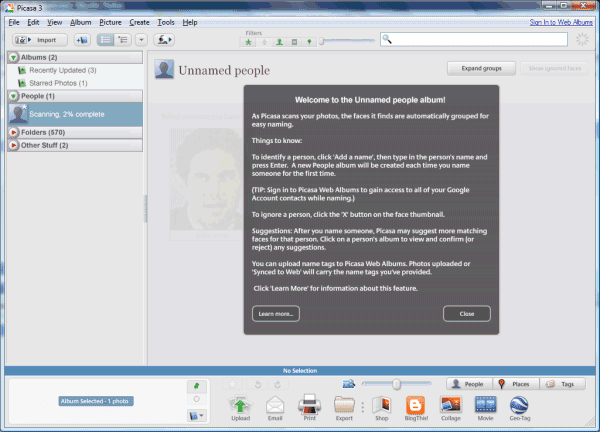Screen dimensions: 600x432
Task: Filter to show only movies
Action: [x=294, y=42]
